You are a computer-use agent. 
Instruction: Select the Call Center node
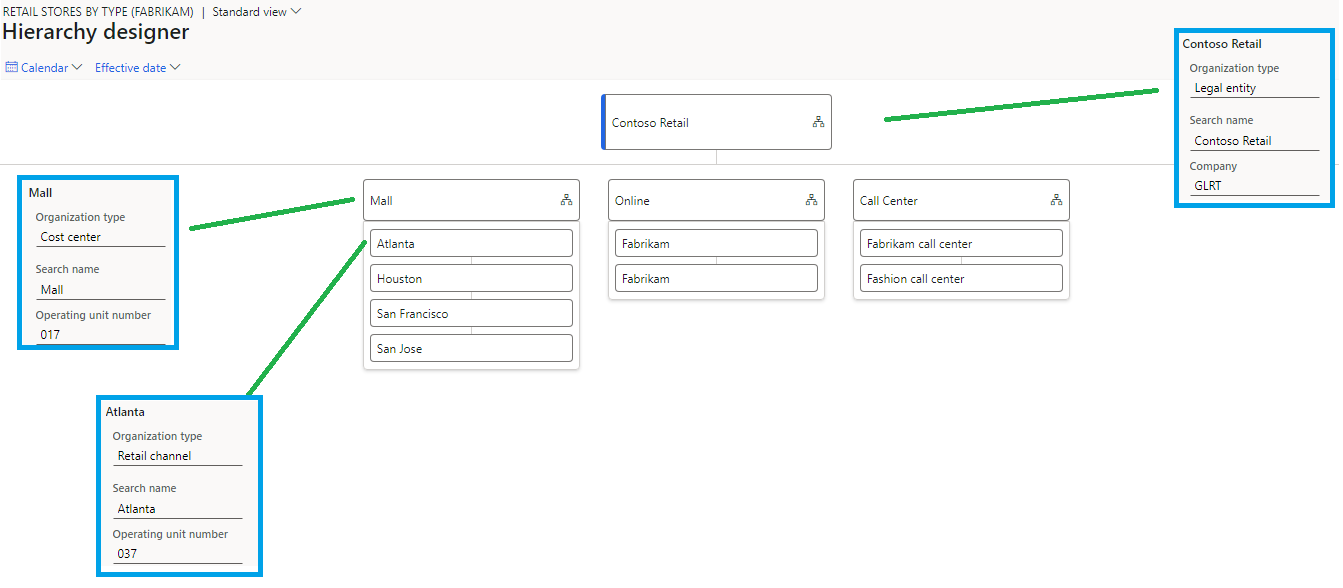tap(961, 200)
